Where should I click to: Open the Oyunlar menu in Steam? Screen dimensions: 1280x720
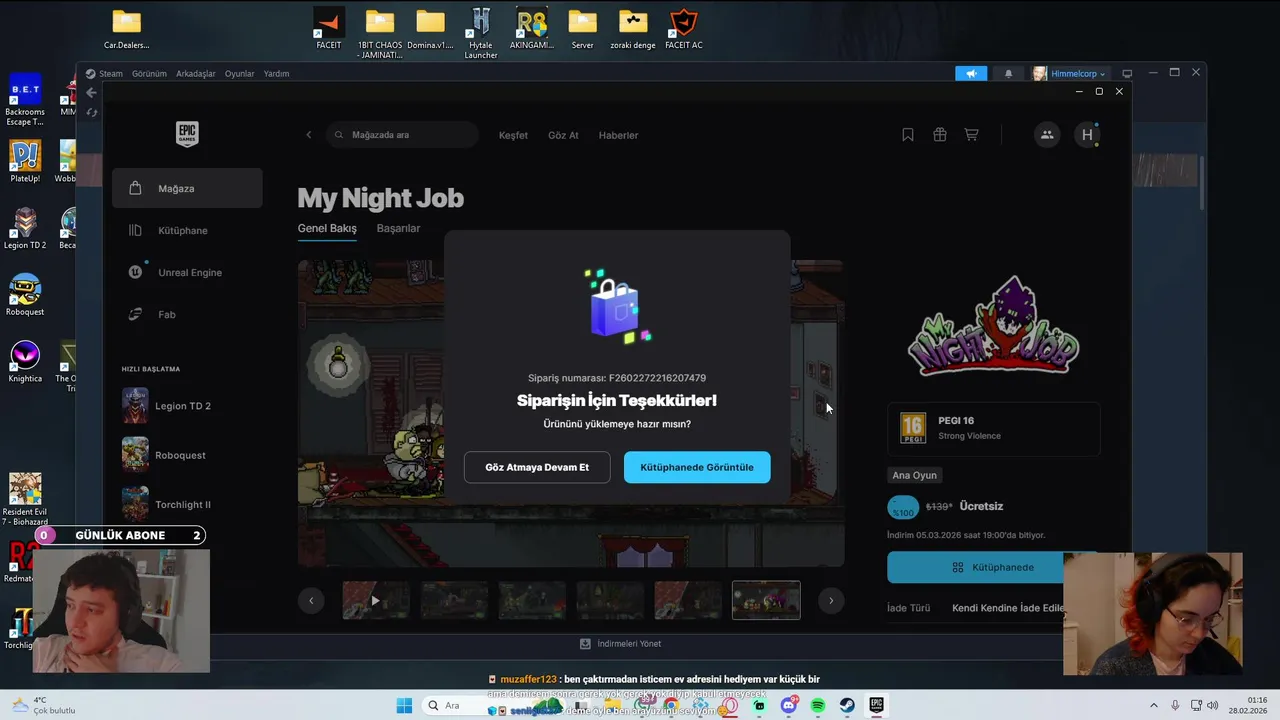(240, 73)
